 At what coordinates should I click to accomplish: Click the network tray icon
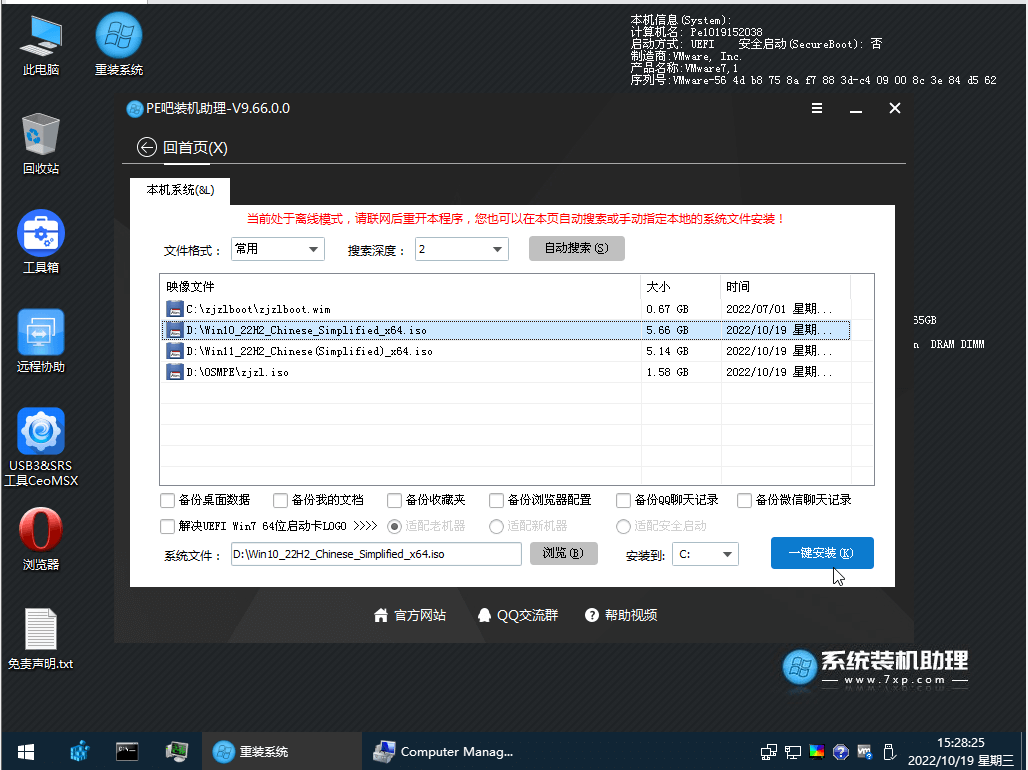click(x=768, y=752)
